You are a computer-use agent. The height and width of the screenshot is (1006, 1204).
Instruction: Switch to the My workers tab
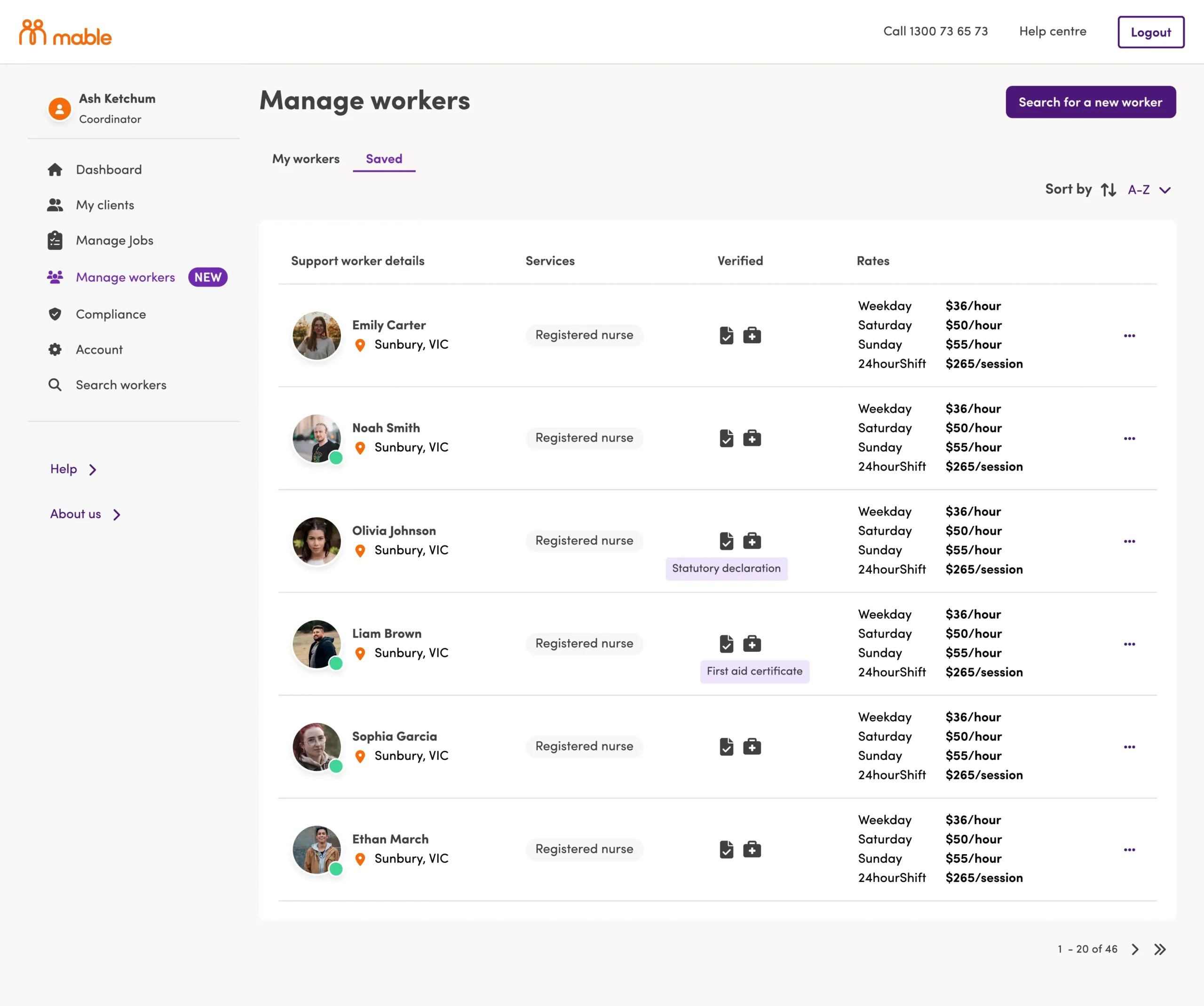pyautogui.click(x=306, y=159)
